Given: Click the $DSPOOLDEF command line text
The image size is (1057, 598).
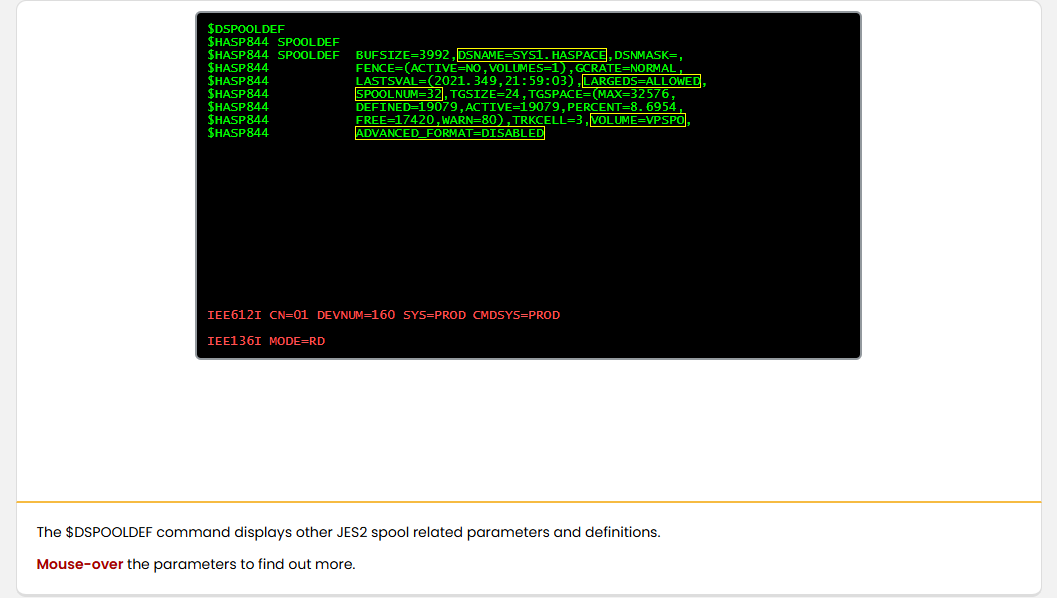Looking at the screenshot, I should (x=246, y=29).
